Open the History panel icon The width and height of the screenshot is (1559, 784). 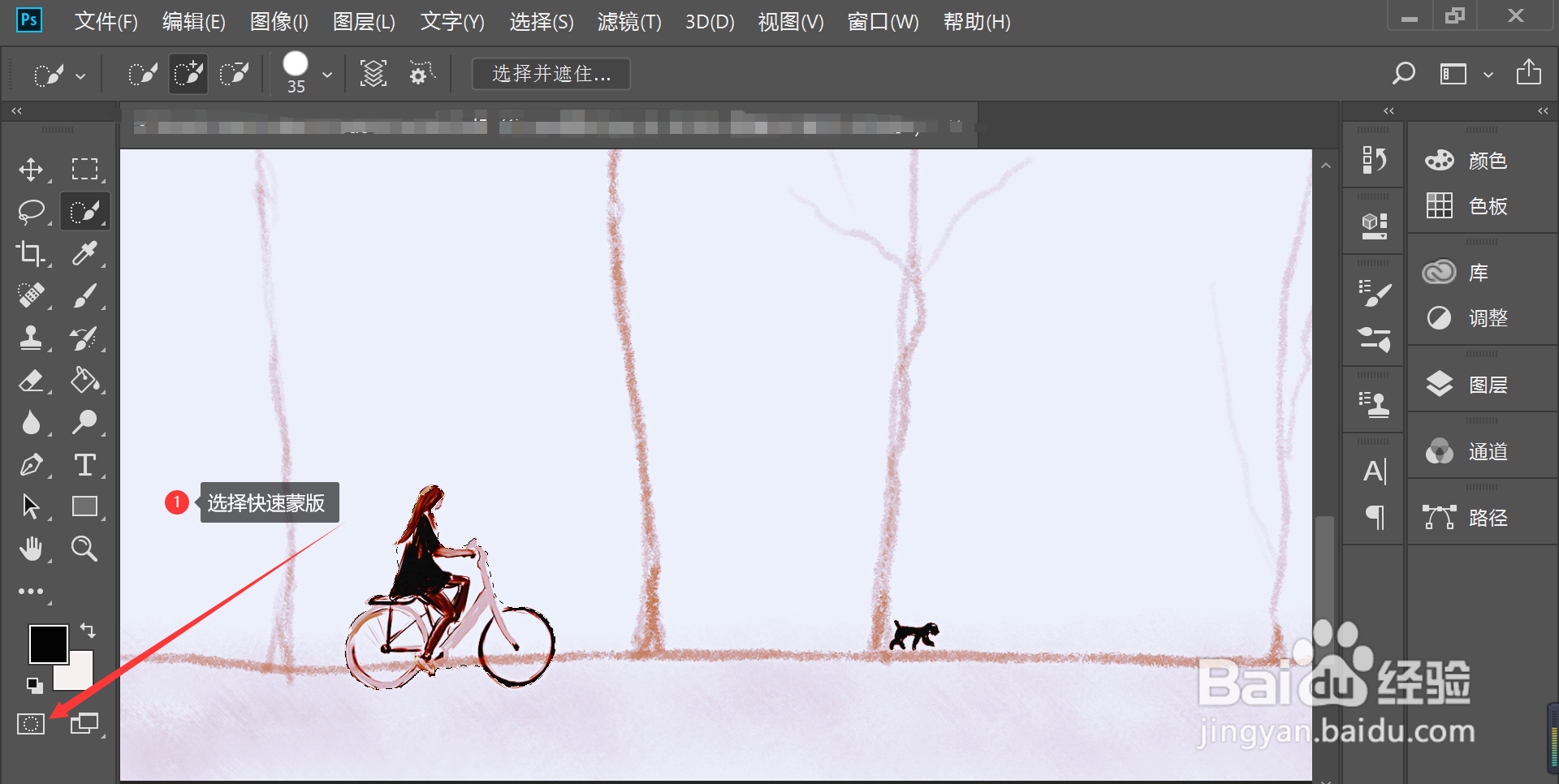click(x=1374, y=160)
